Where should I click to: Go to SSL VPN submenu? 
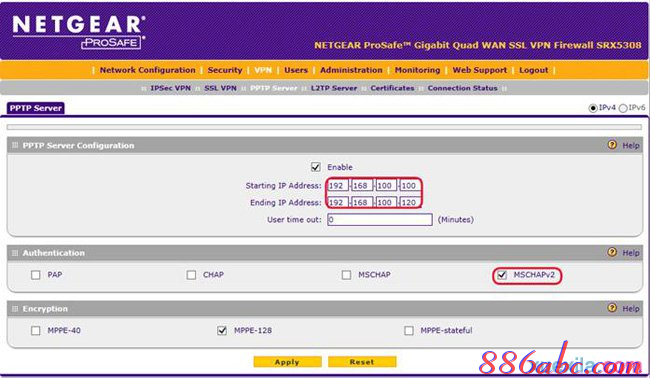coord(220,88)
